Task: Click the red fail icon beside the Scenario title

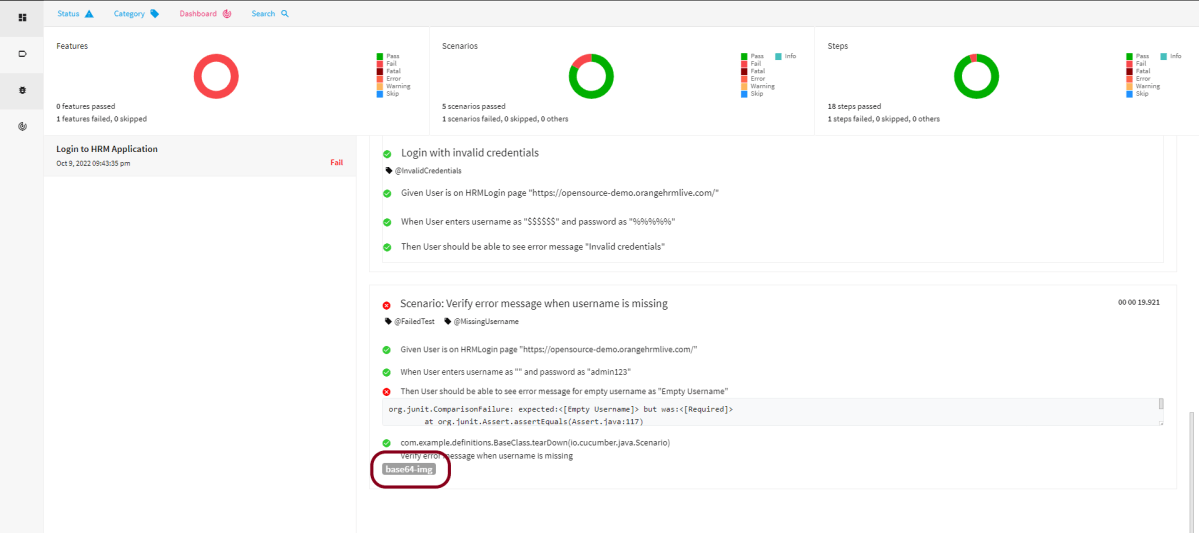Action: tap(386, 304)
